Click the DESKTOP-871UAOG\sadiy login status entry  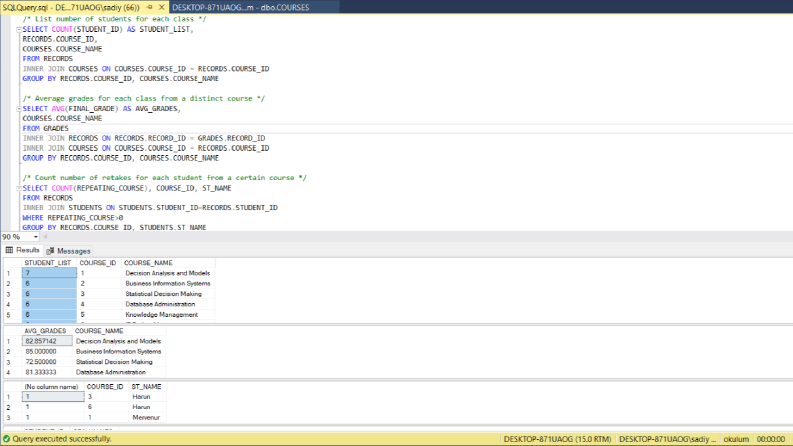click(x=668, y=439)
